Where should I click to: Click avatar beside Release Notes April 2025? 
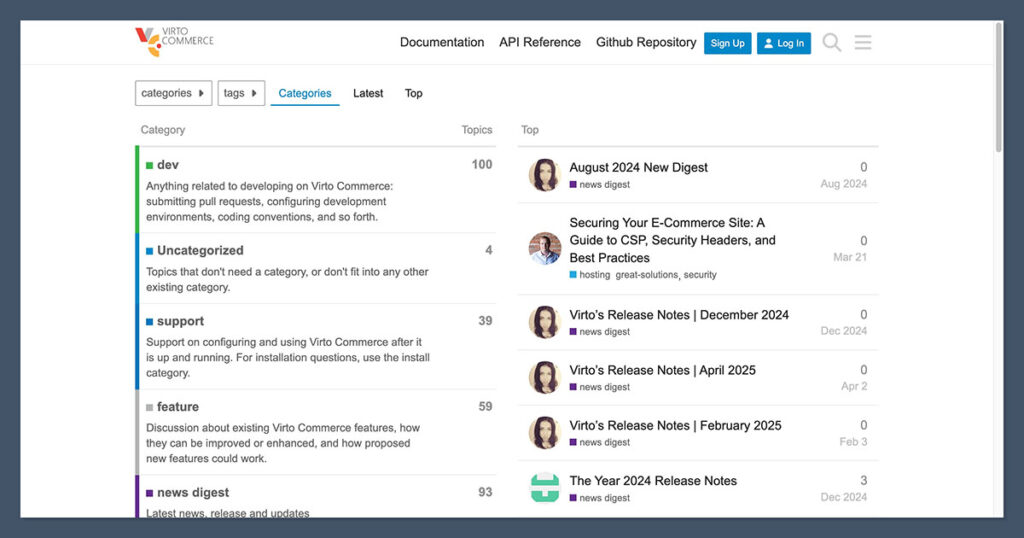[x=545, y=377]
